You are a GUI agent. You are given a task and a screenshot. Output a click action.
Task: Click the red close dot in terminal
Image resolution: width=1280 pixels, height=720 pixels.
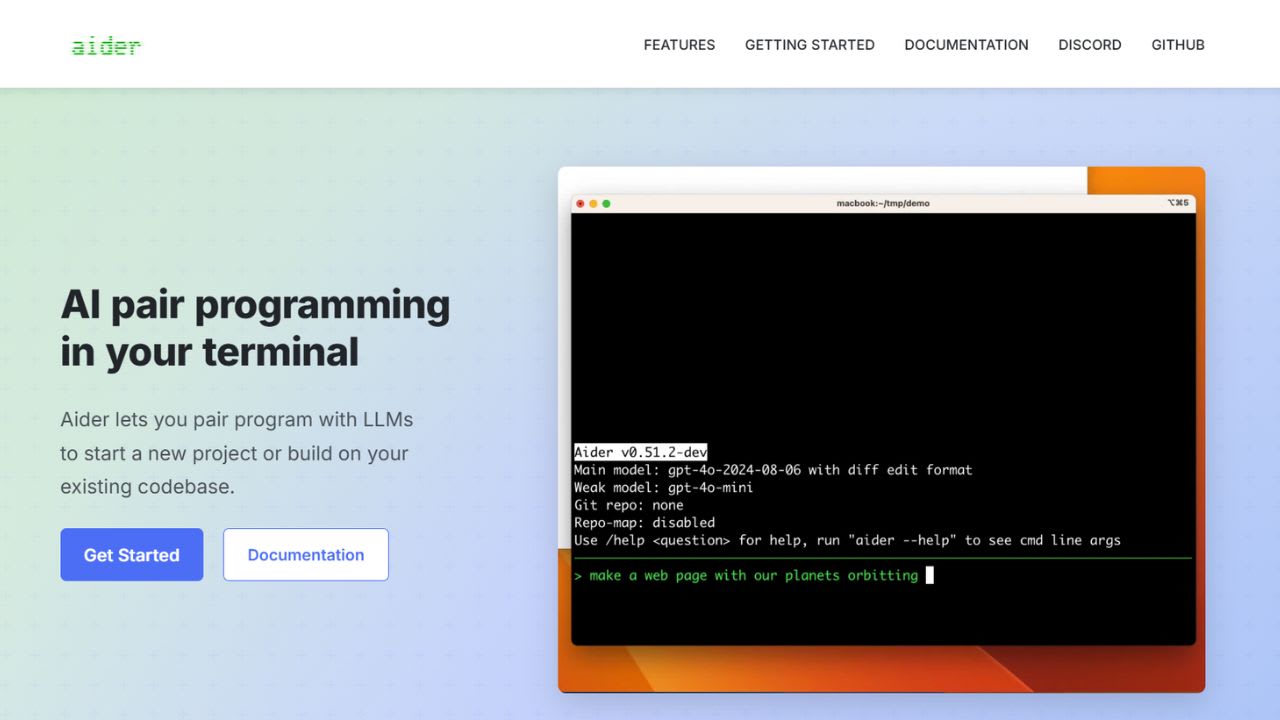[580, 204]
